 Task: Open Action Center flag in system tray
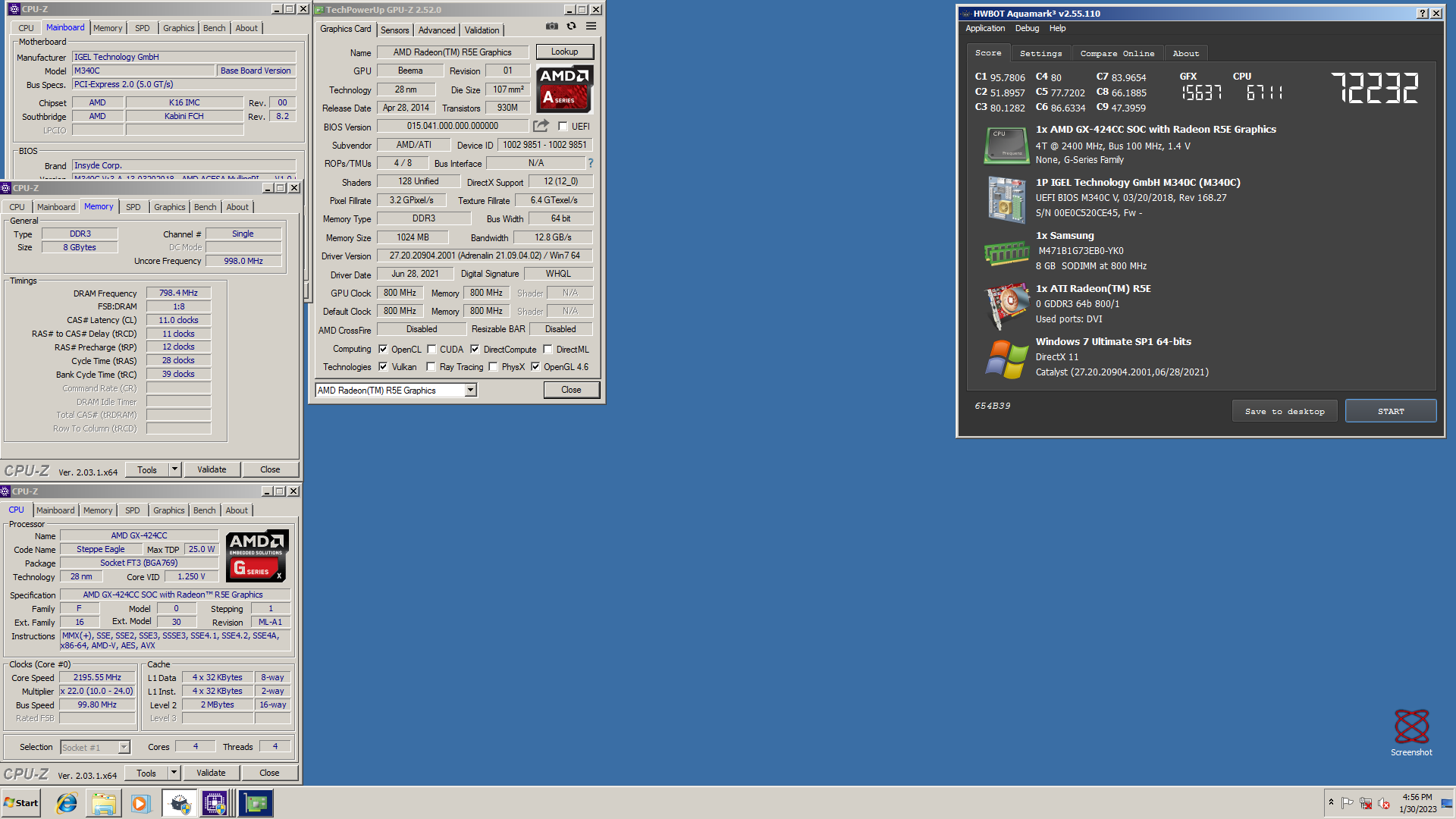[x=1348, y=803]
